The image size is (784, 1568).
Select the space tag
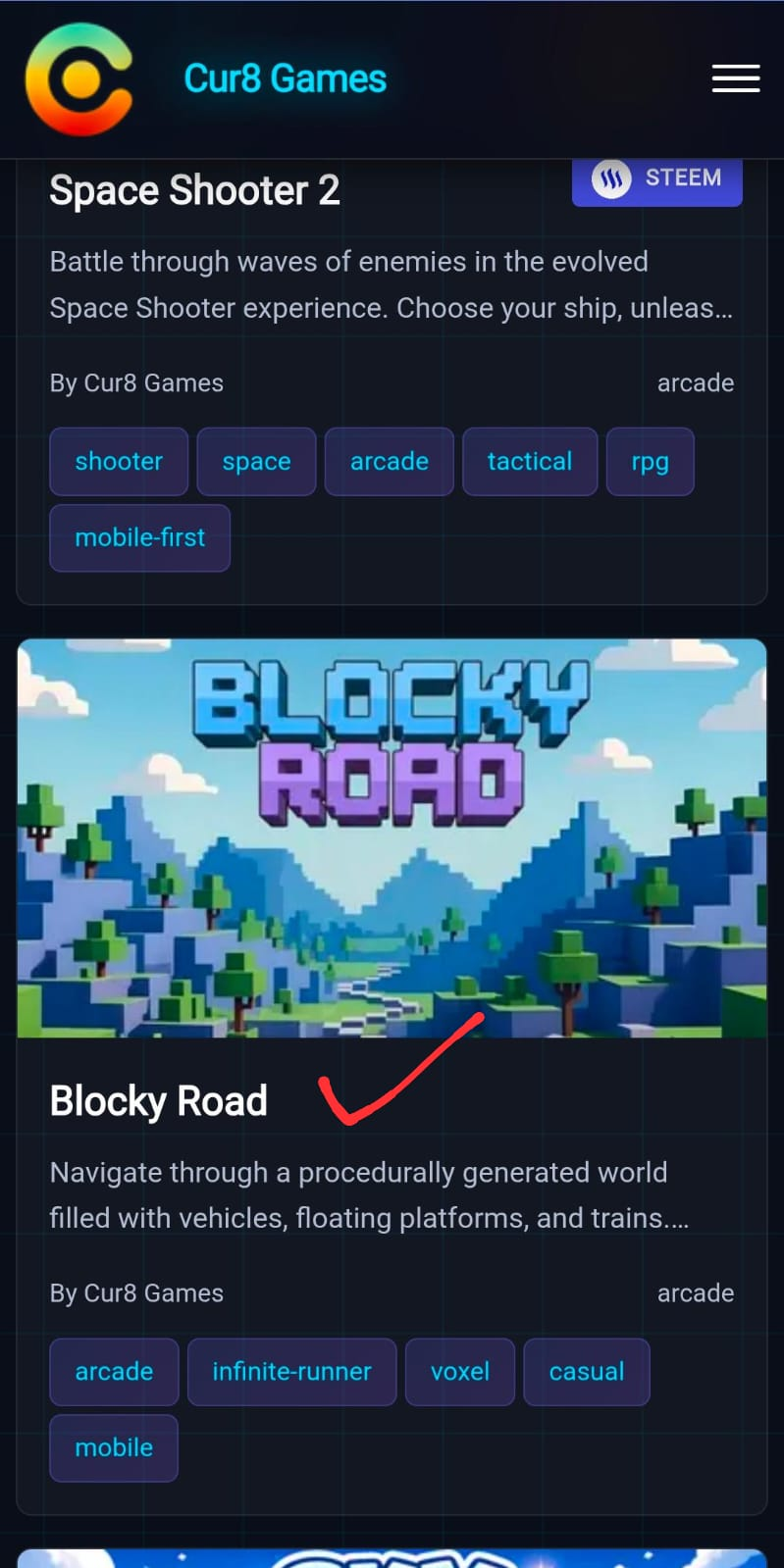click(256, 461)
